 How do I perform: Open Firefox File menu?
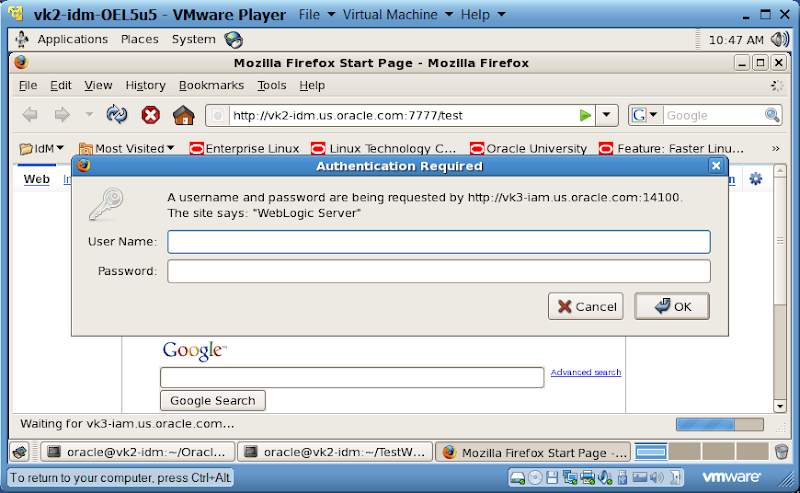click(x=28, y=85)
